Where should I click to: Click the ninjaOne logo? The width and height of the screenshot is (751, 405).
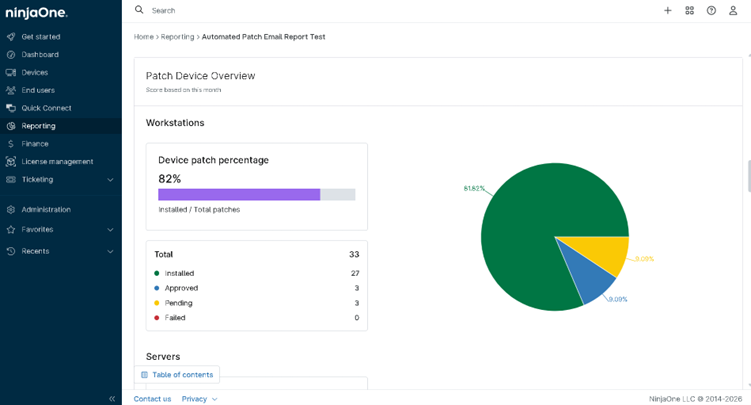(36, 13)
